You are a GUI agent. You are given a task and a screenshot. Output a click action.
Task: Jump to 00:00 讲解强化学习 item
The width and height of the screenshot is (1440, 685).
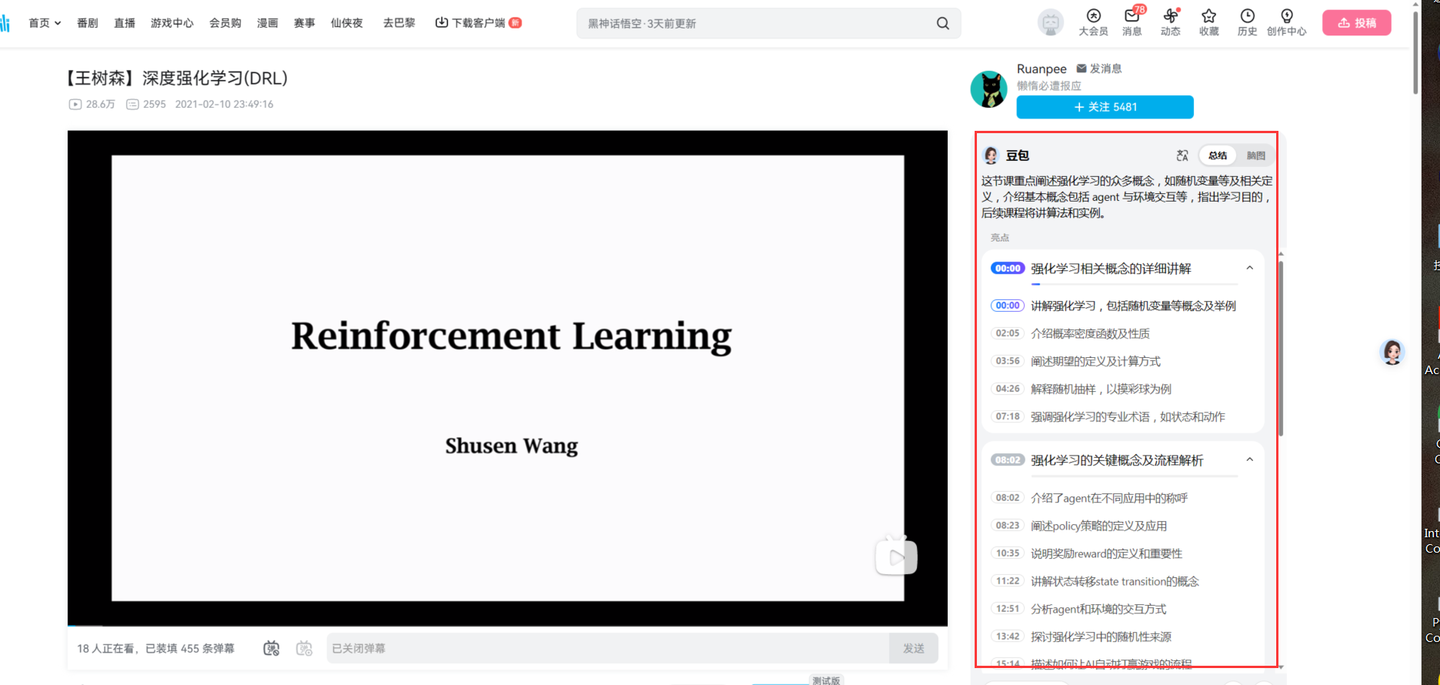coord(1113,306)
